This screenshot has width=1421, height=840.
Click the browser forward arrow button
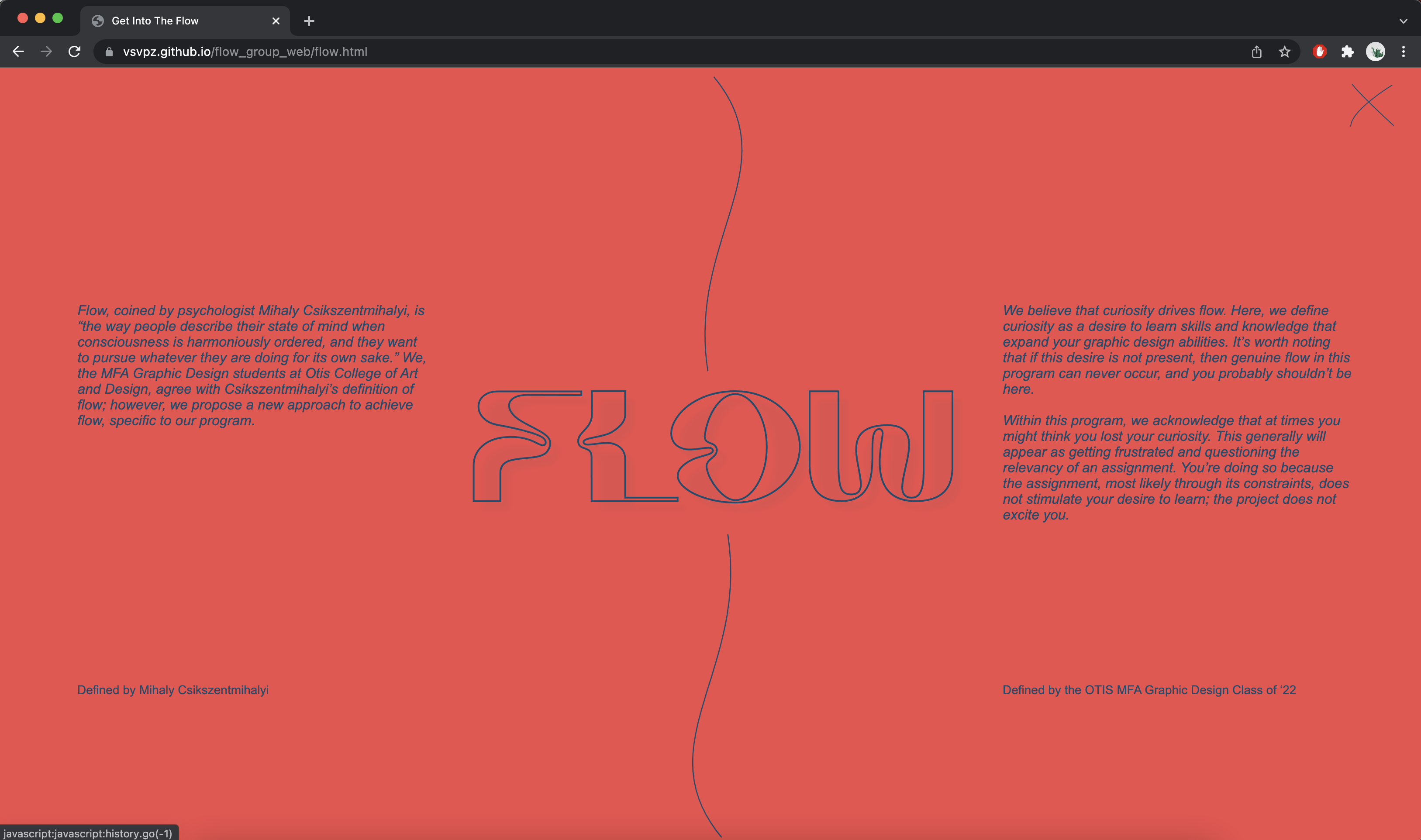(x=46, y=52)
